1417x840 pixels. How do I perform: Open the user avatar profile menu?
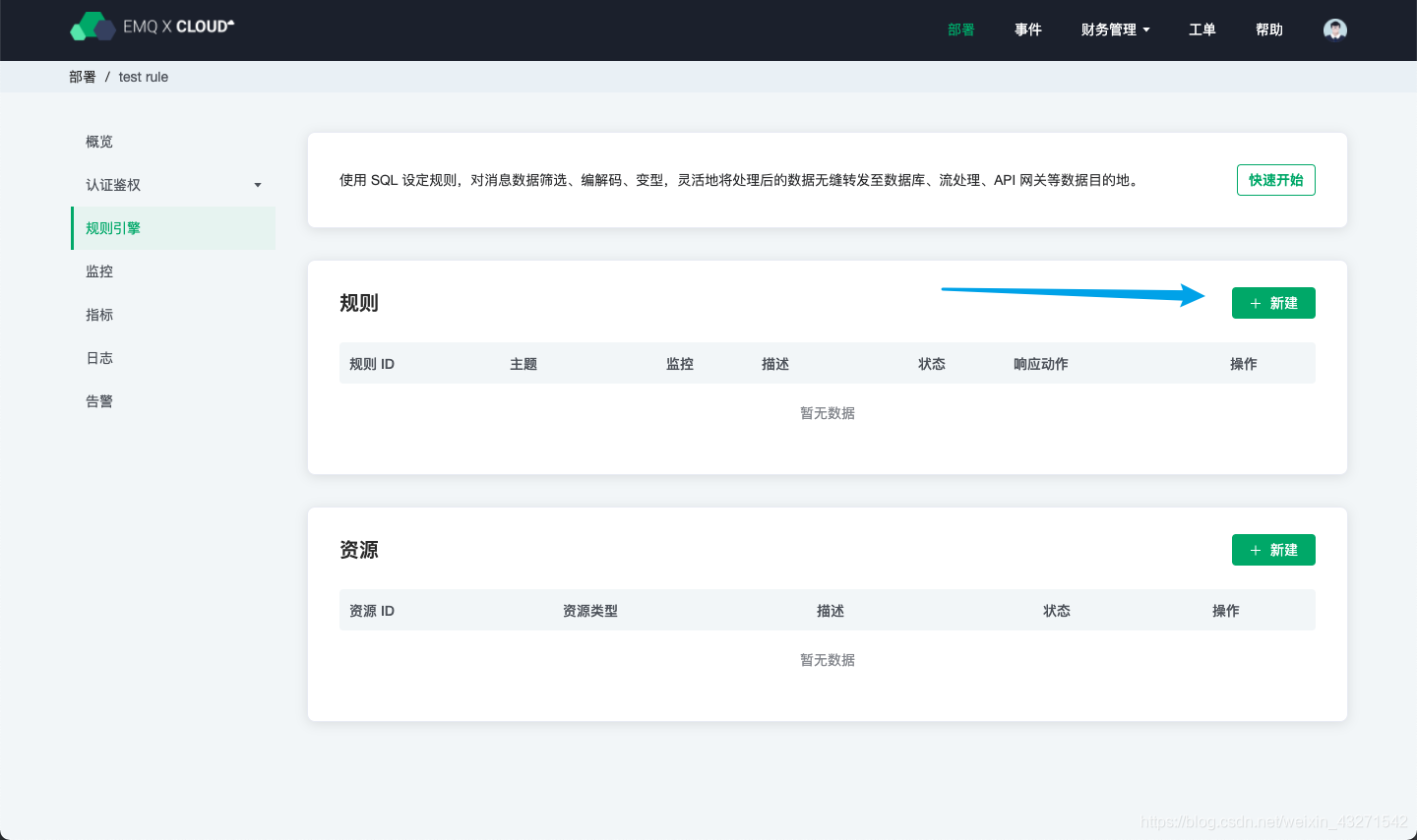[x=1335, y=30]
